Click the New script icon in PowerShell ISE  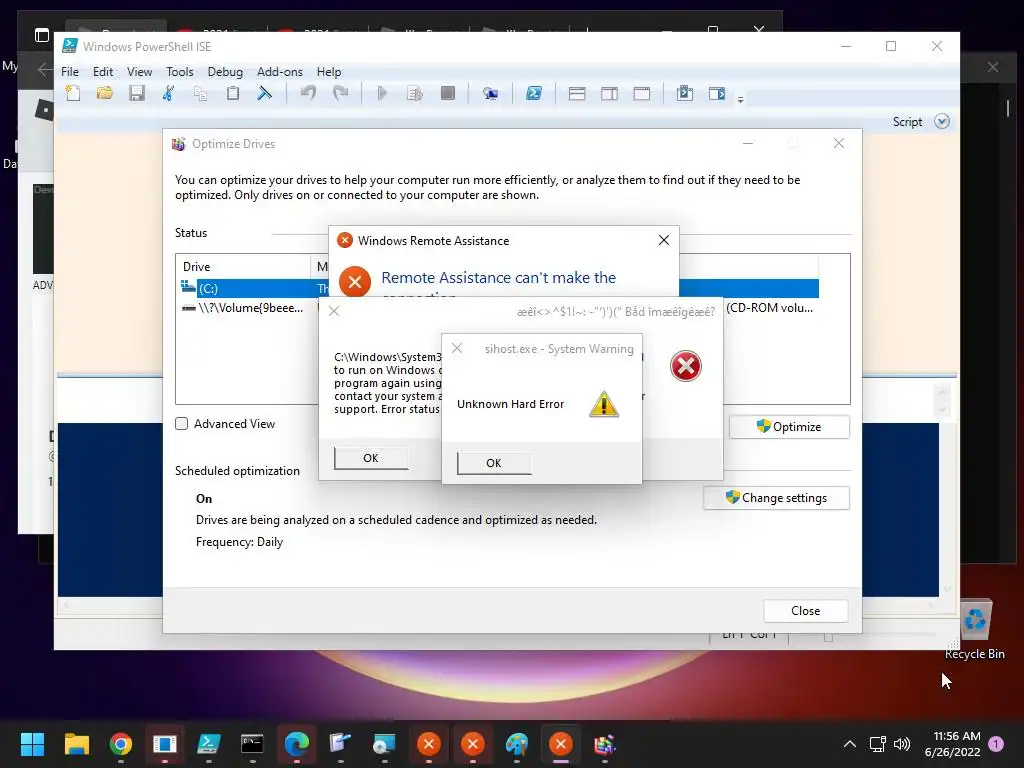(x=73, y=93)
